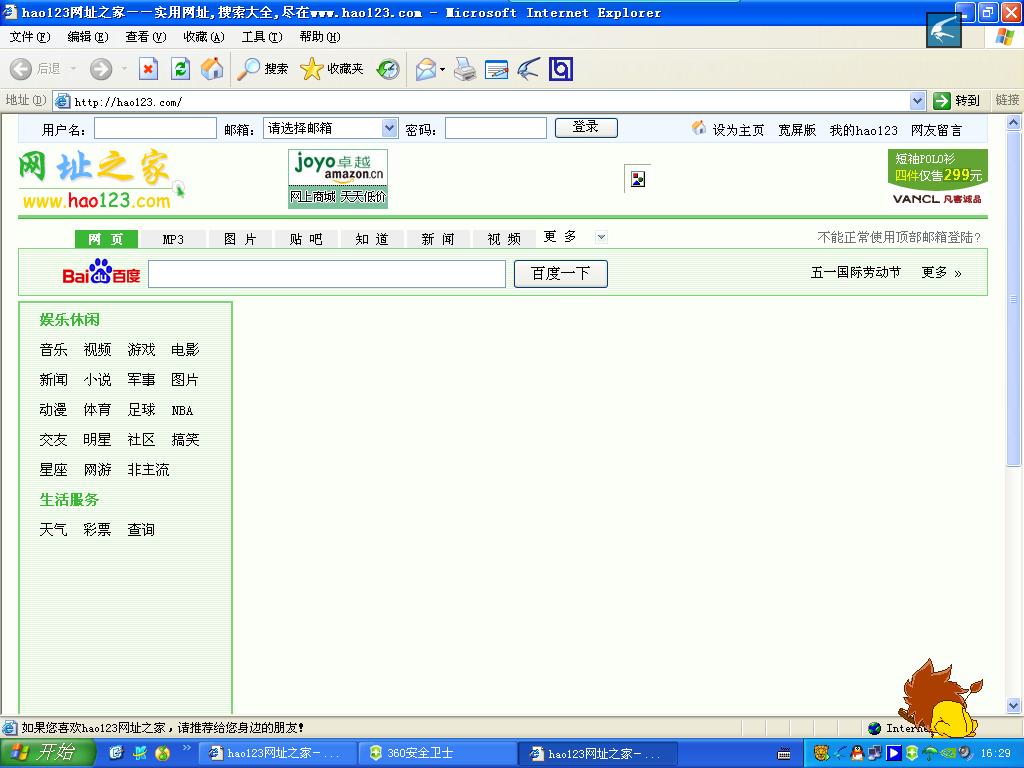Open the 网友留言 link
This screenshot has height=768, width=1024.
pos(936,130)
